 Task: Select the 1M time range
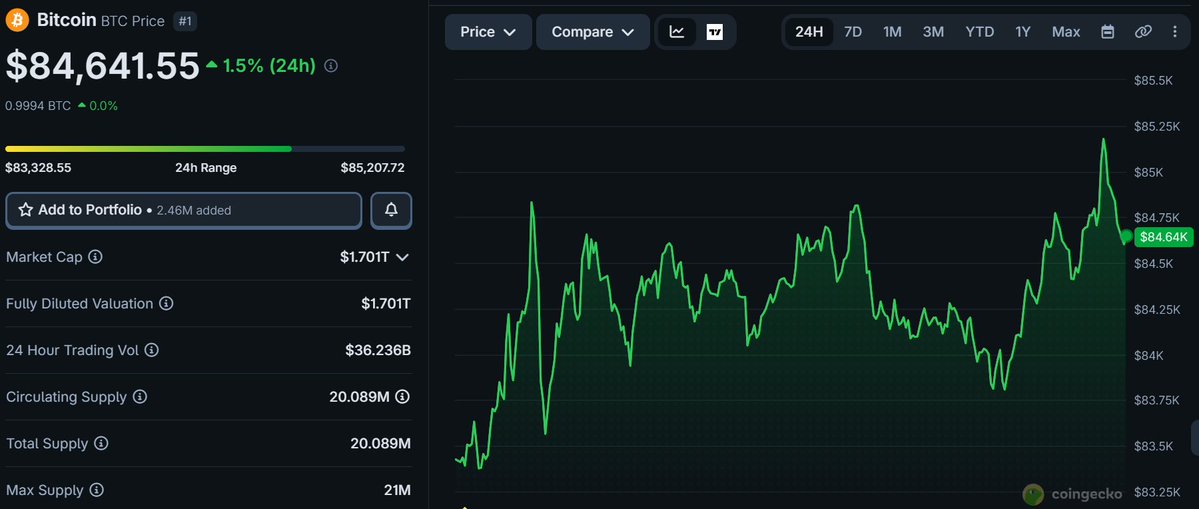coord(892,32)
